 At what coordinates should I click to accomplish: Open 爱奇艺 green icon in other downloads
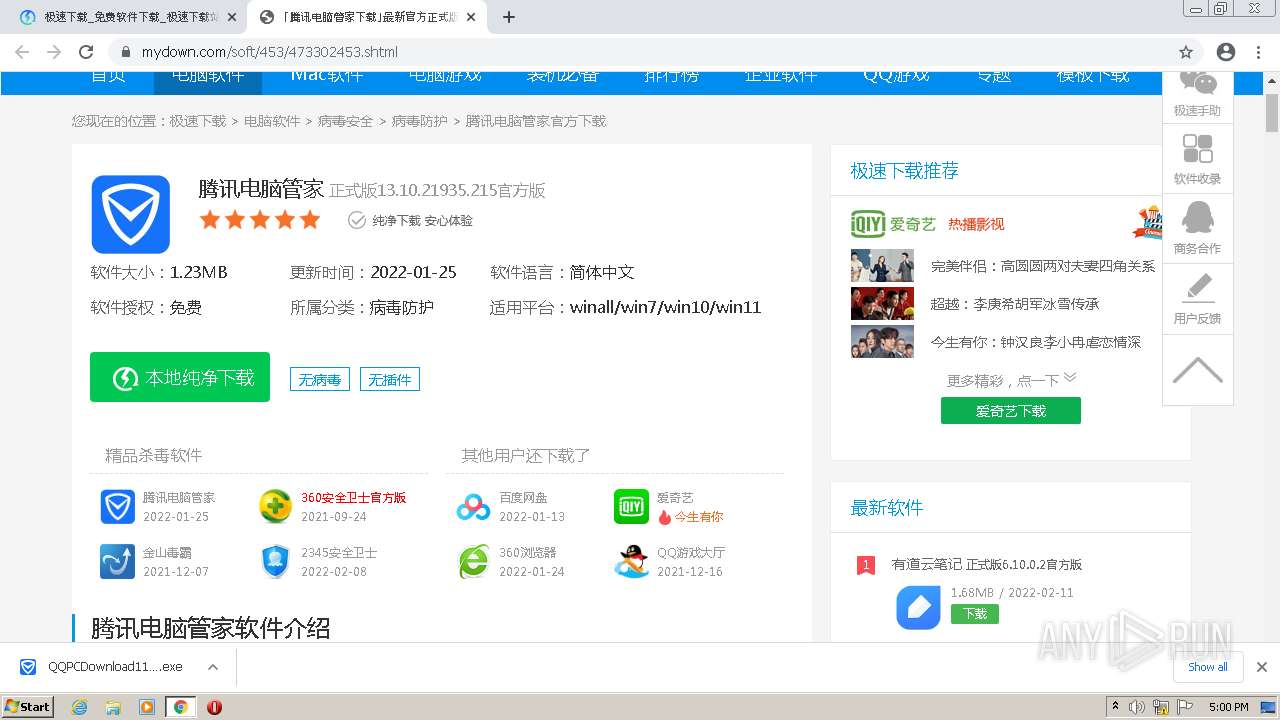click(x=631, y=507)
